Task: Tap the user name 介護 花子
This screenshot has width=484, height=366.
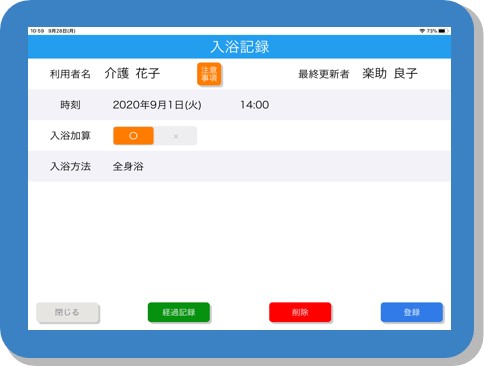Action: coord(132,73)
